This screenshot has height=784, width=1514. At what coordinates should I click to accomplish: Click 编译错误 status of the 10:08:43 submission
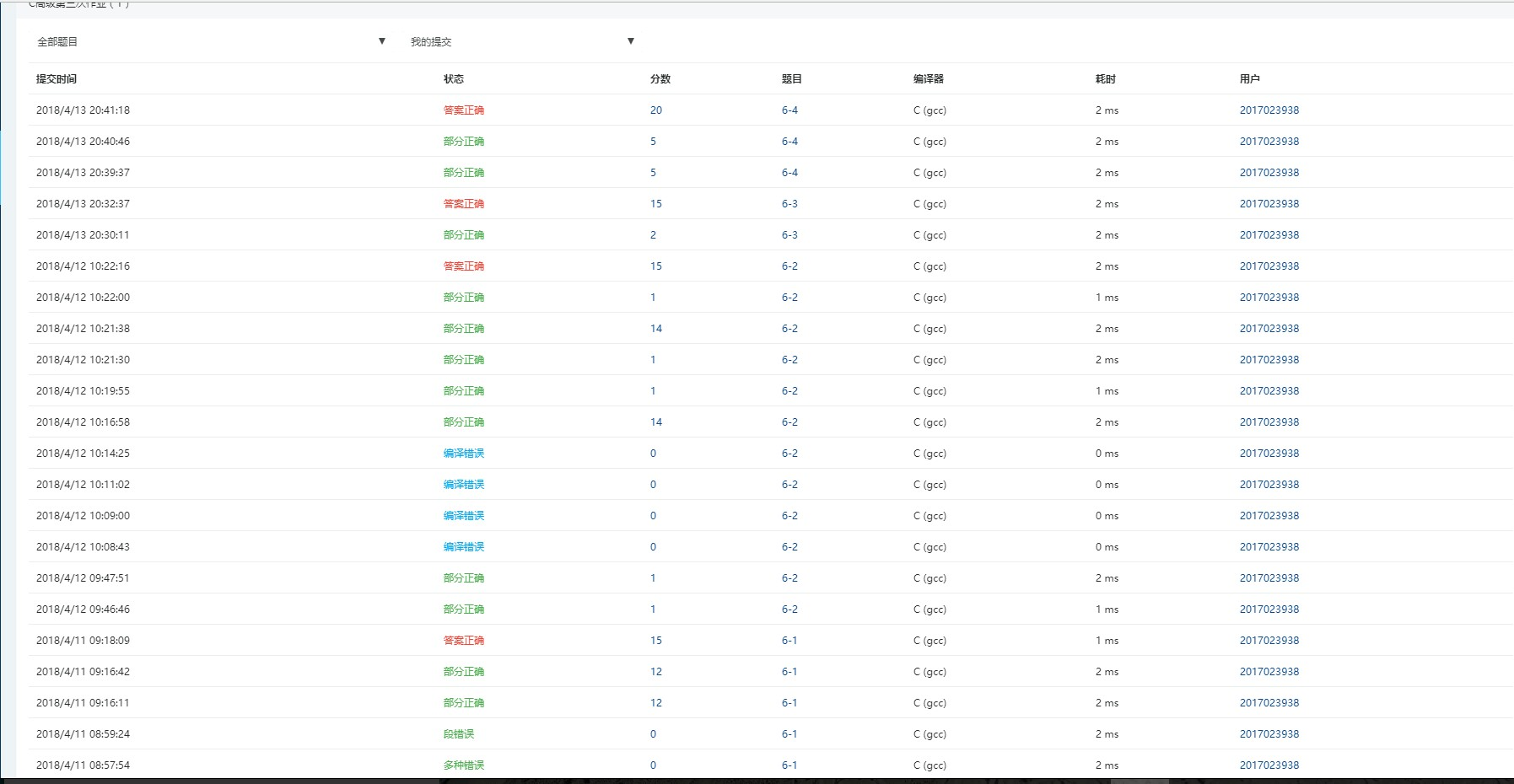pos(464,547)
